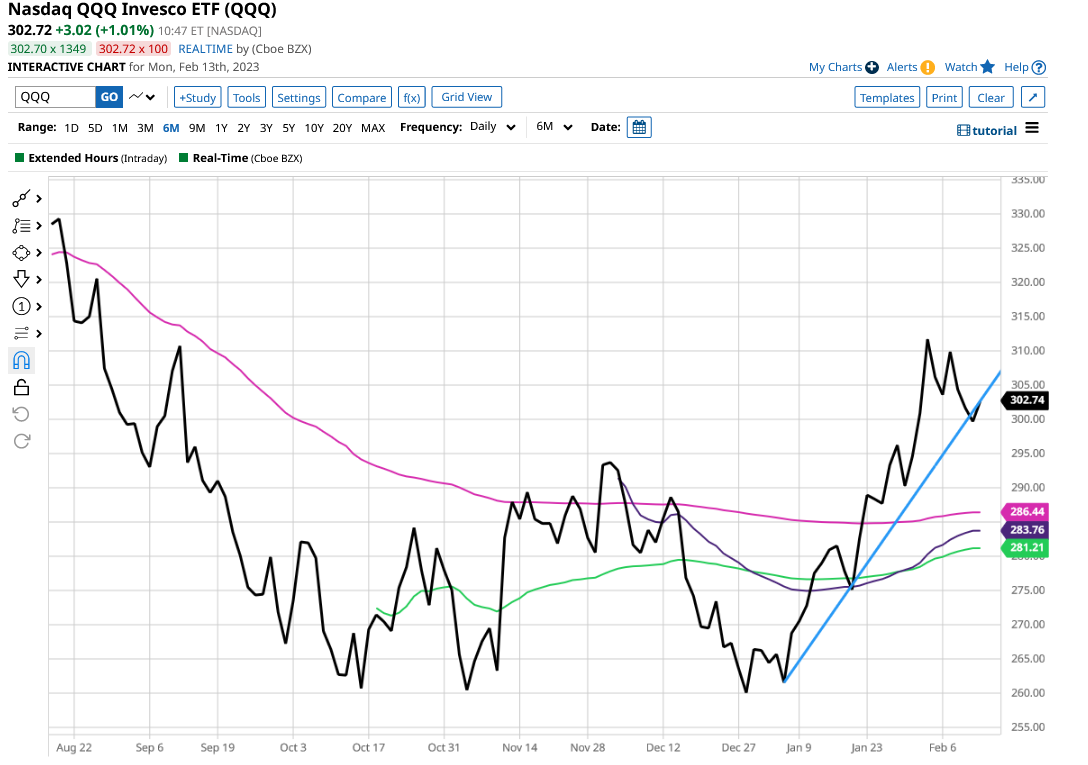Screen dimensions: 1088x765
Task: Select the 6M range
Action: pos(171,128)
